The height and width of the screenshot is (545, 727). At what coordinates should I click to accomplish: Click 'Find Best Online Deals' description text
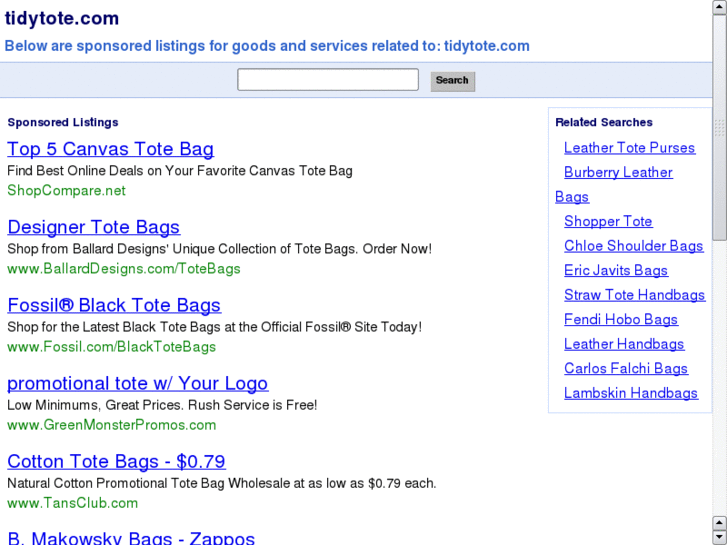coord(180,171)
